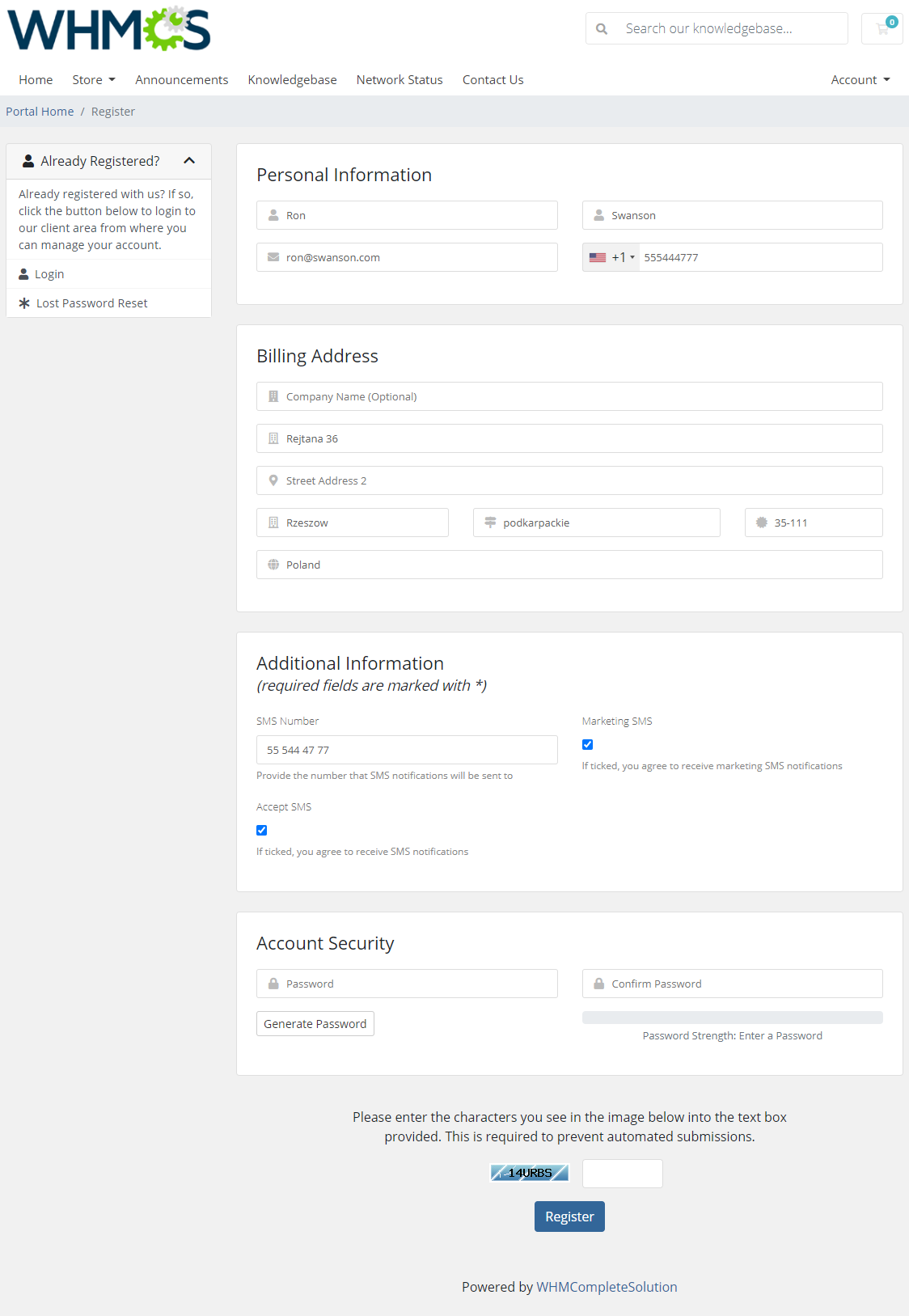Go to Home in the navigation
Screen dimensions: 909x1316
click(36, 79)
